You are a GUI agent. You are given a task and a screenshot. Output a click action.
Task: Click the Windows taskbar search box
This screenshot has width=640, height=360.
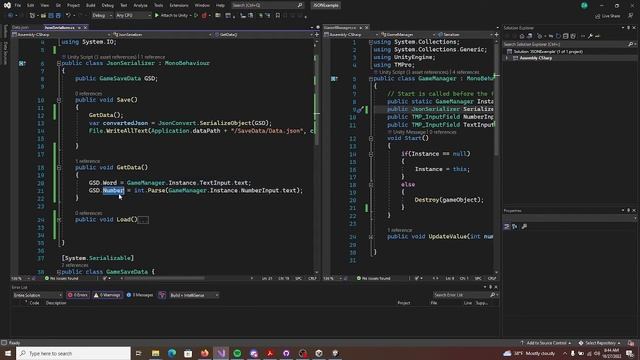point(73,353)
